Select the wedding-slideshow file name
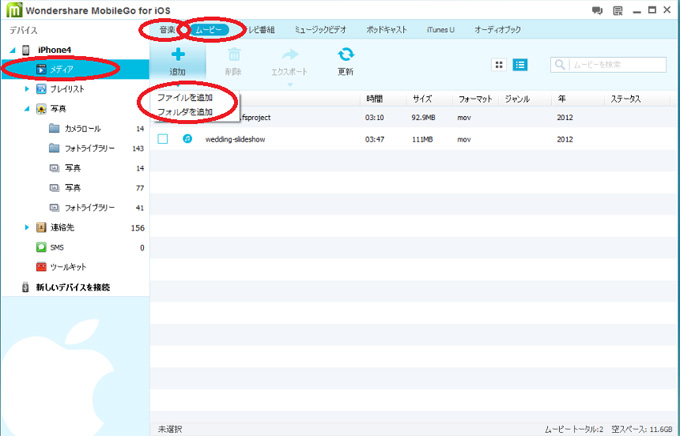The image size is (680, 436). pos(235,139)
